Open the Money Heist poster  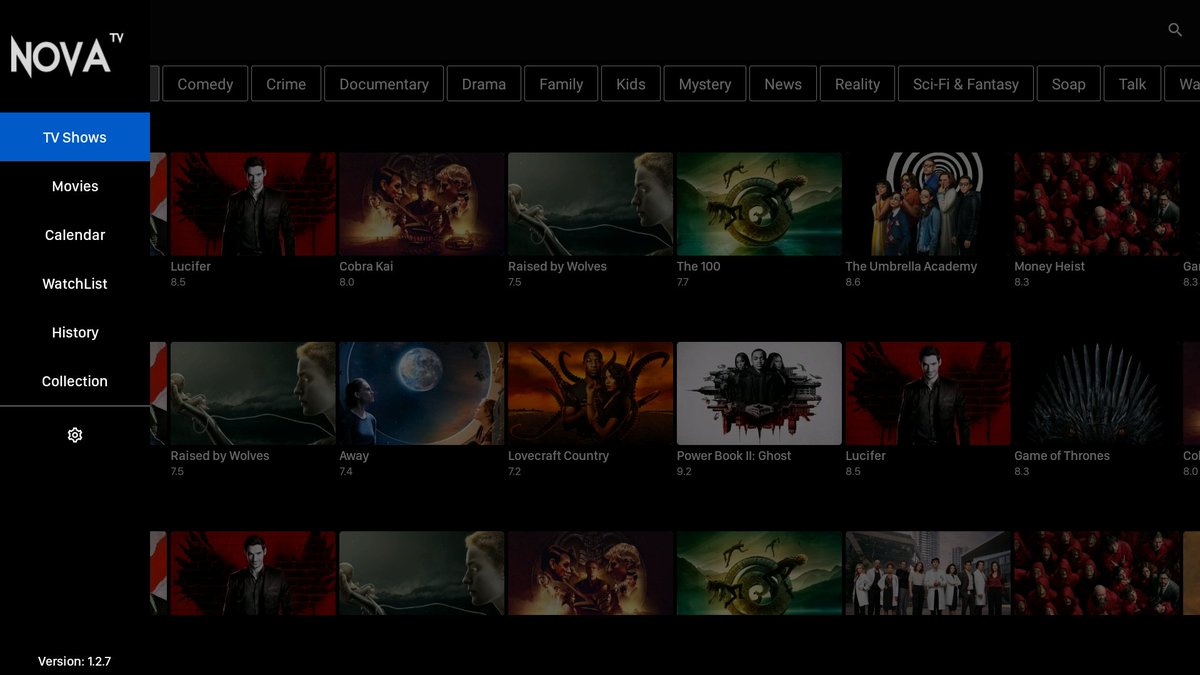click(1096, 203)
